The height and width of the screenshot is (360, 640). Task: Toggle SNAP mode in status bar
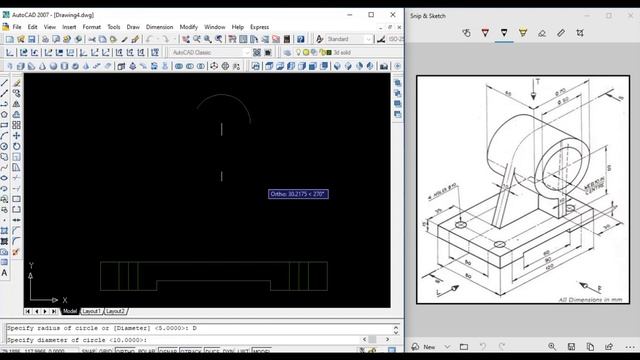coord(88,351)
